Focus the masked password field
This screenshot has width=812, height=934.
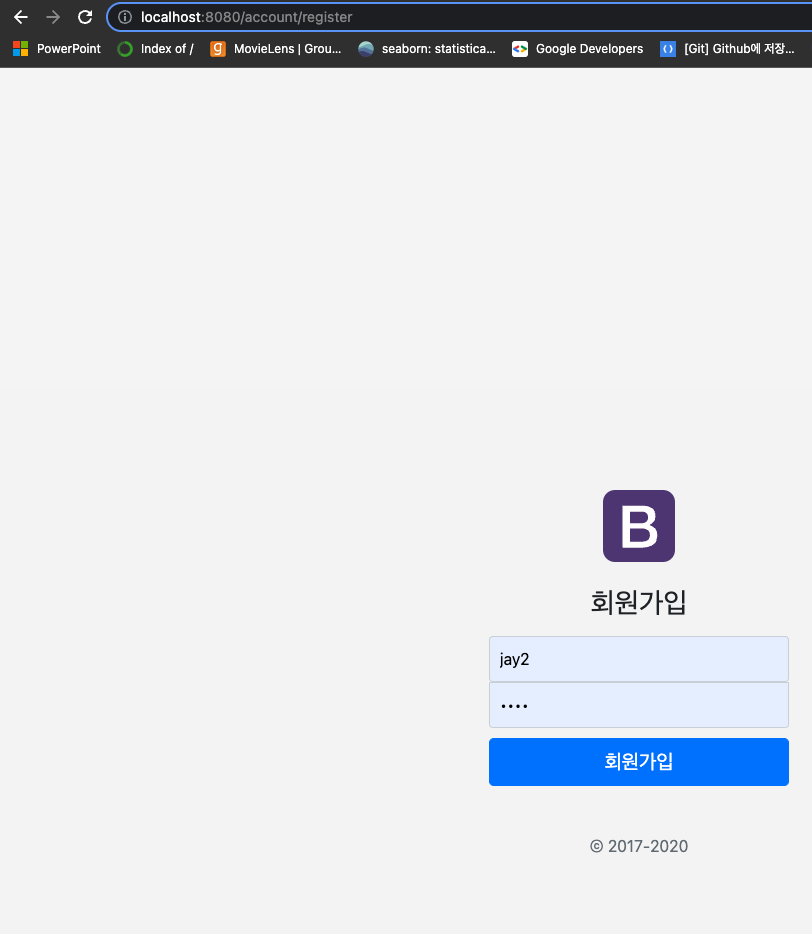click(639, 705)
